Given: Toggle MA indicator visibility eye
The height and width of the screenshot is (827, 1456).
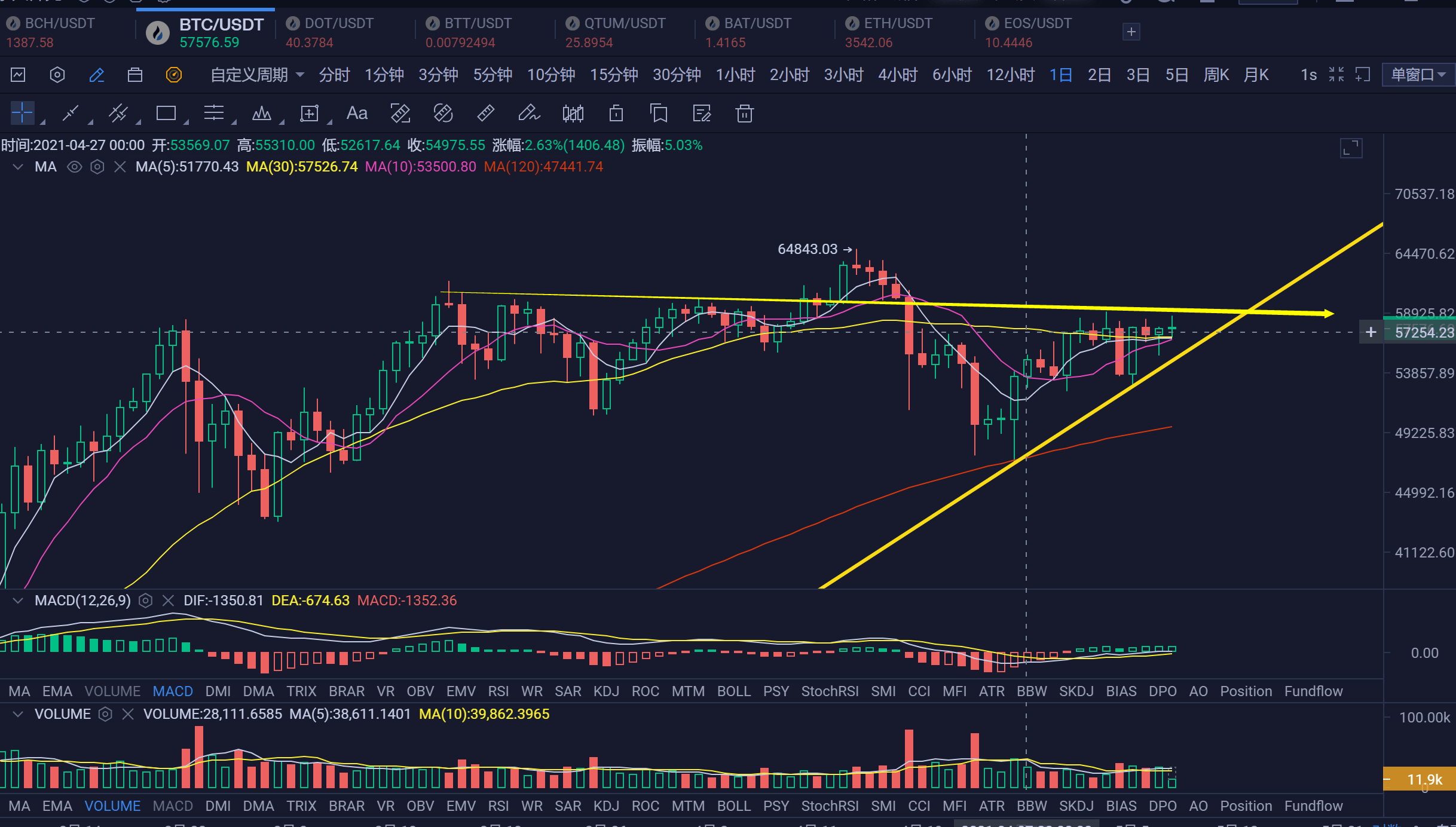Looking at the screenshot, I should click(x=74, y=167).
